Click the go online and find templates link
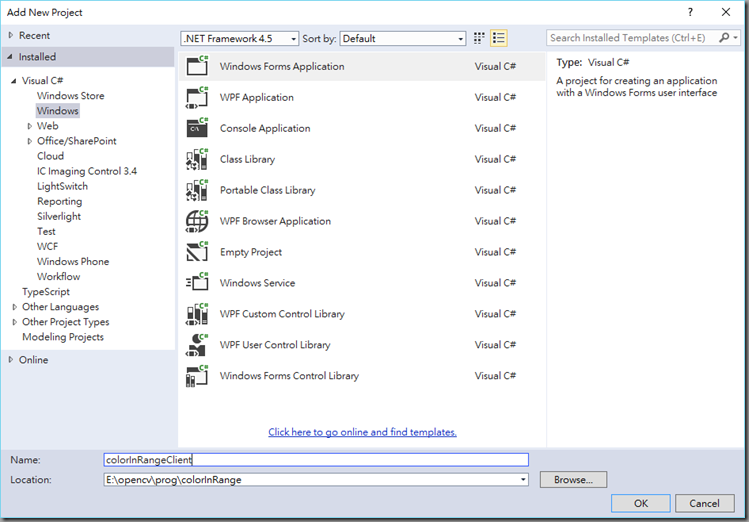Screen dimensions: 749x522 point(363,432)
